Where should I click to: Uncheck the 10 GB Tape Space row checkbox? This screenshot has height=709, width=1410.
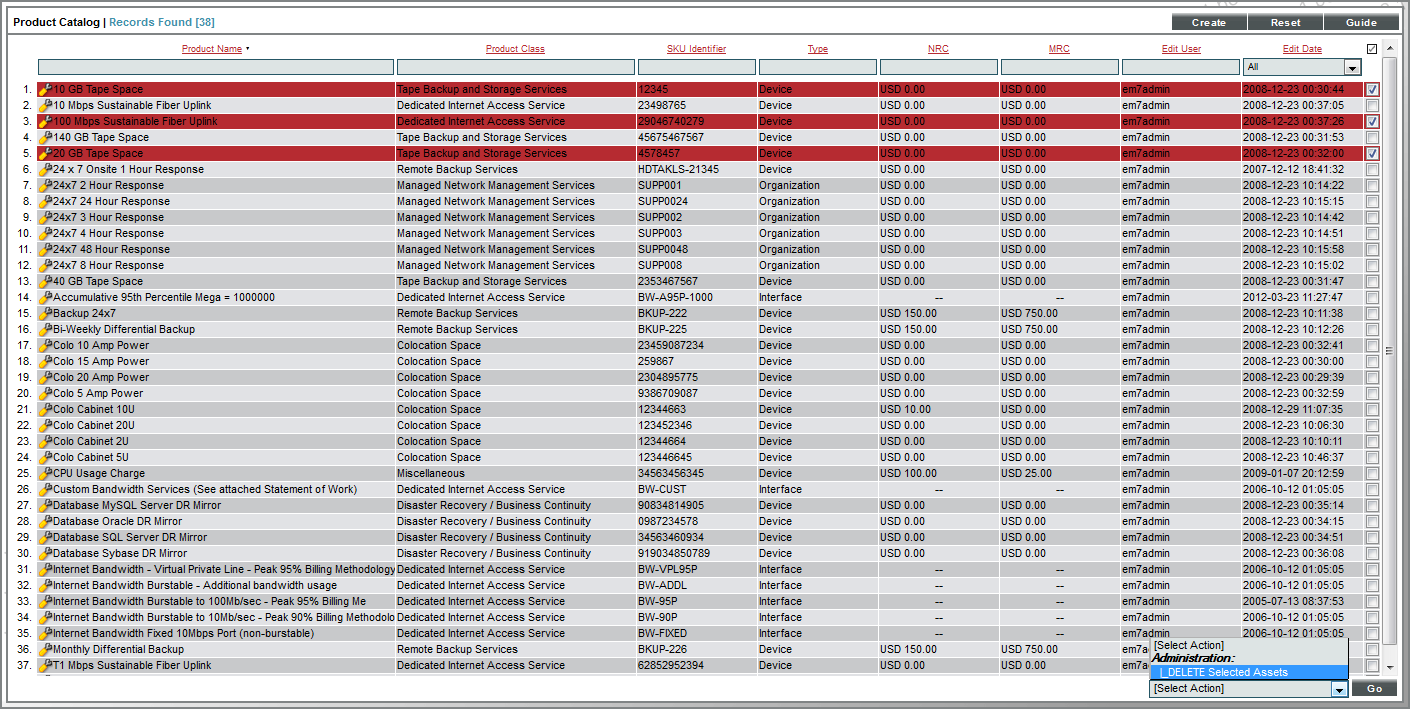tap(1372, 90)
